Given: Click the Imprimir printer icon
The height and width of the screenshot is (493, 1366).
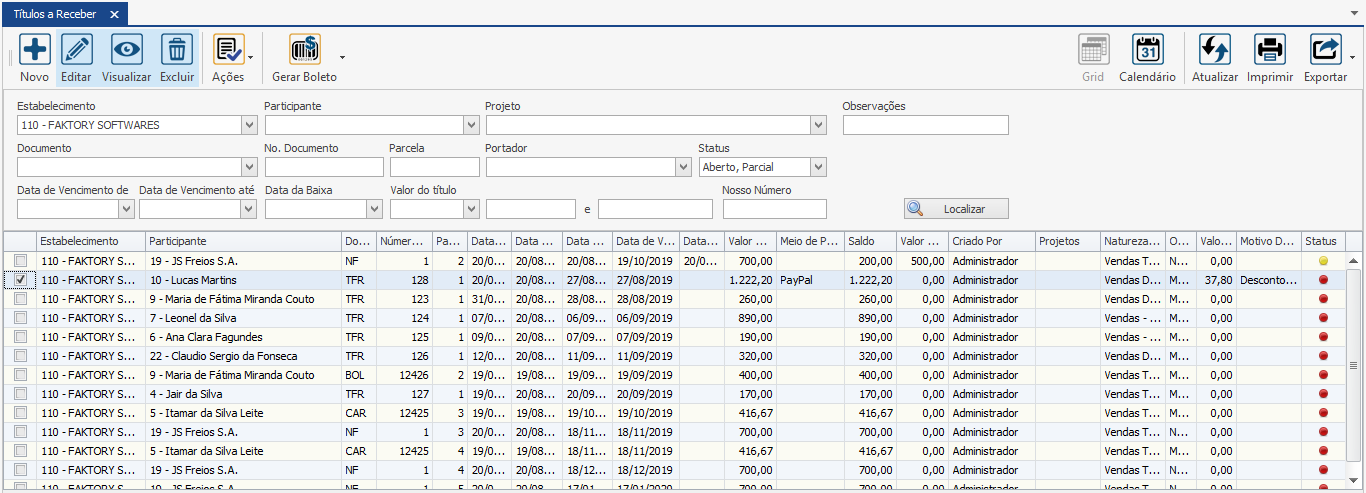Looking at the screenshot, I should (1269, 50).
